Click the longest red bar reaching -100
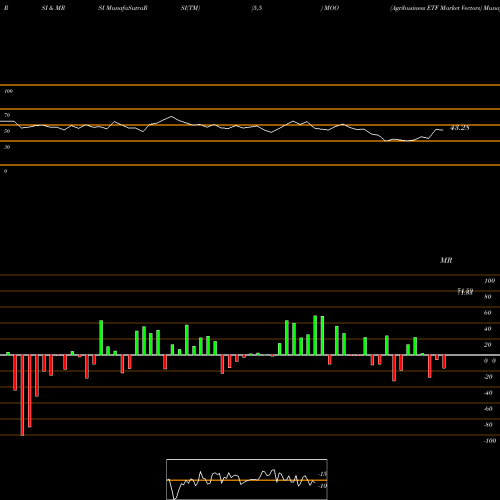The width and height of the screenshot is (500, 500). click(x=22, y=395)
